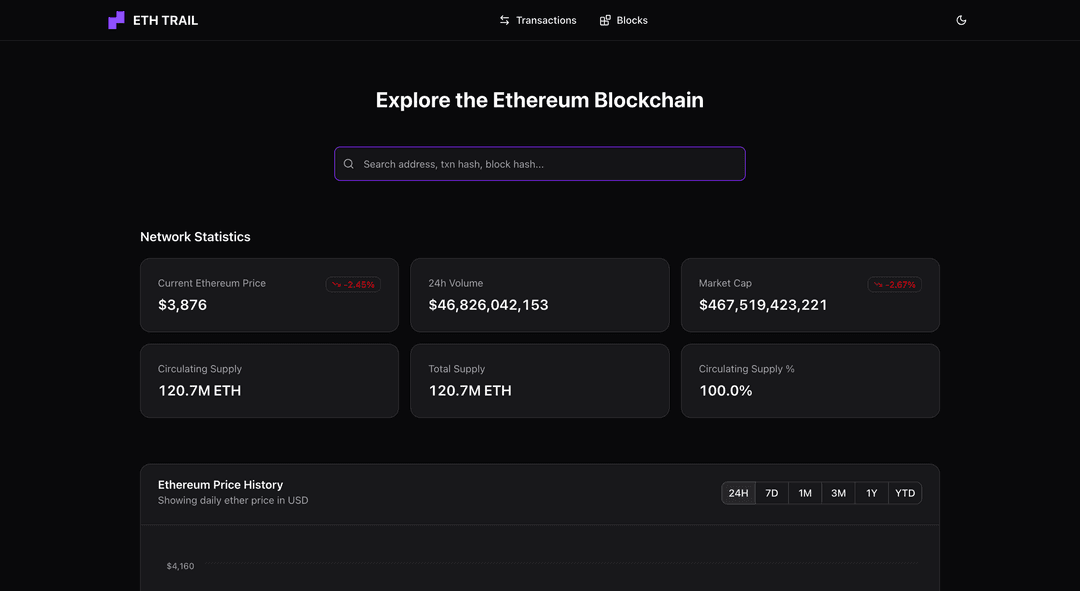This screenshot has width=1080, height=591.
Task: Click the blocks grid icon in the header
Action: click(604, 19)
